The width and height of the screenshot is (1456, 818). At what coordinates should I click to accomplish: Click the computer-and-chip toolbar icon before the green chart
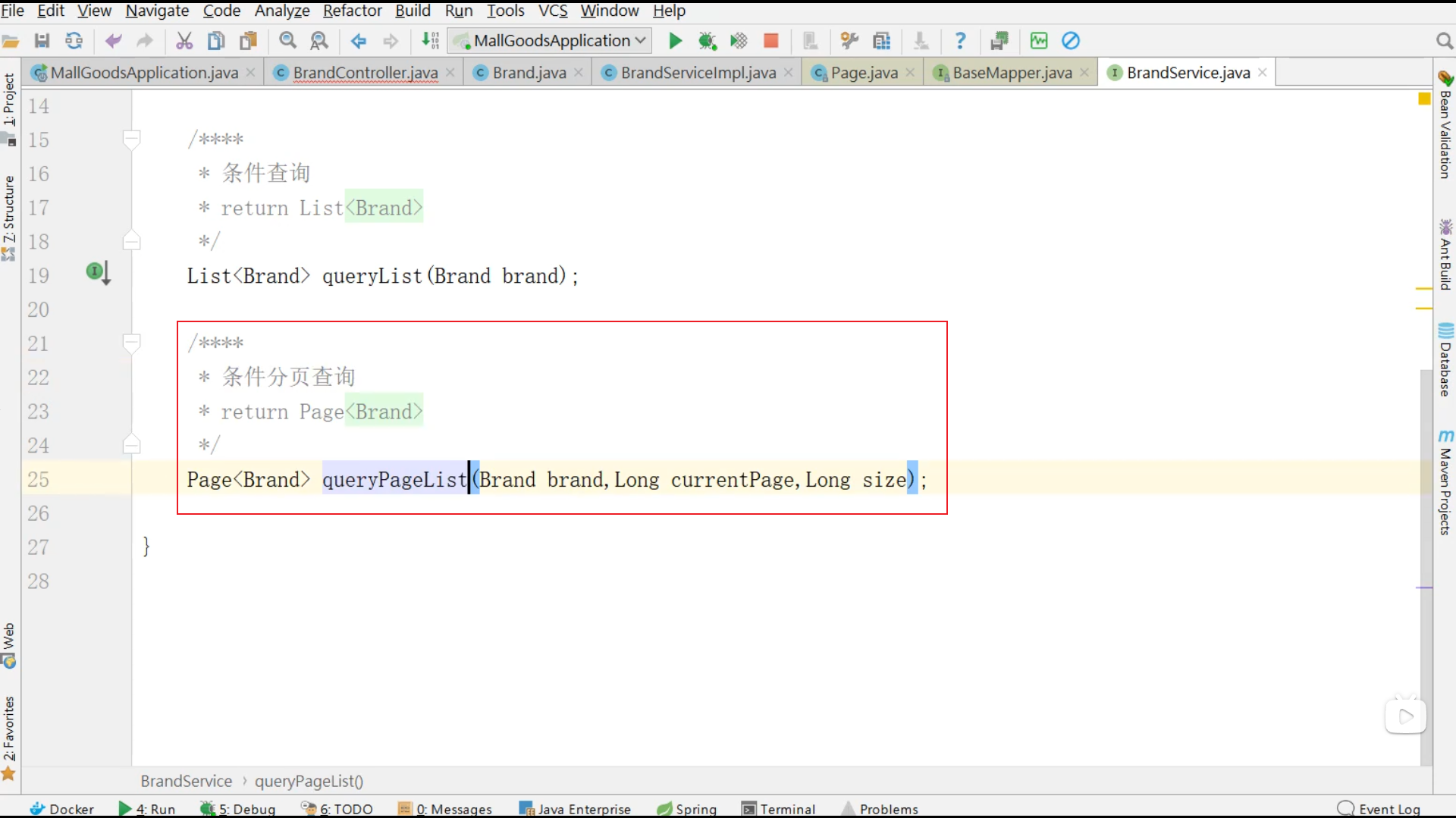(999, 41)
